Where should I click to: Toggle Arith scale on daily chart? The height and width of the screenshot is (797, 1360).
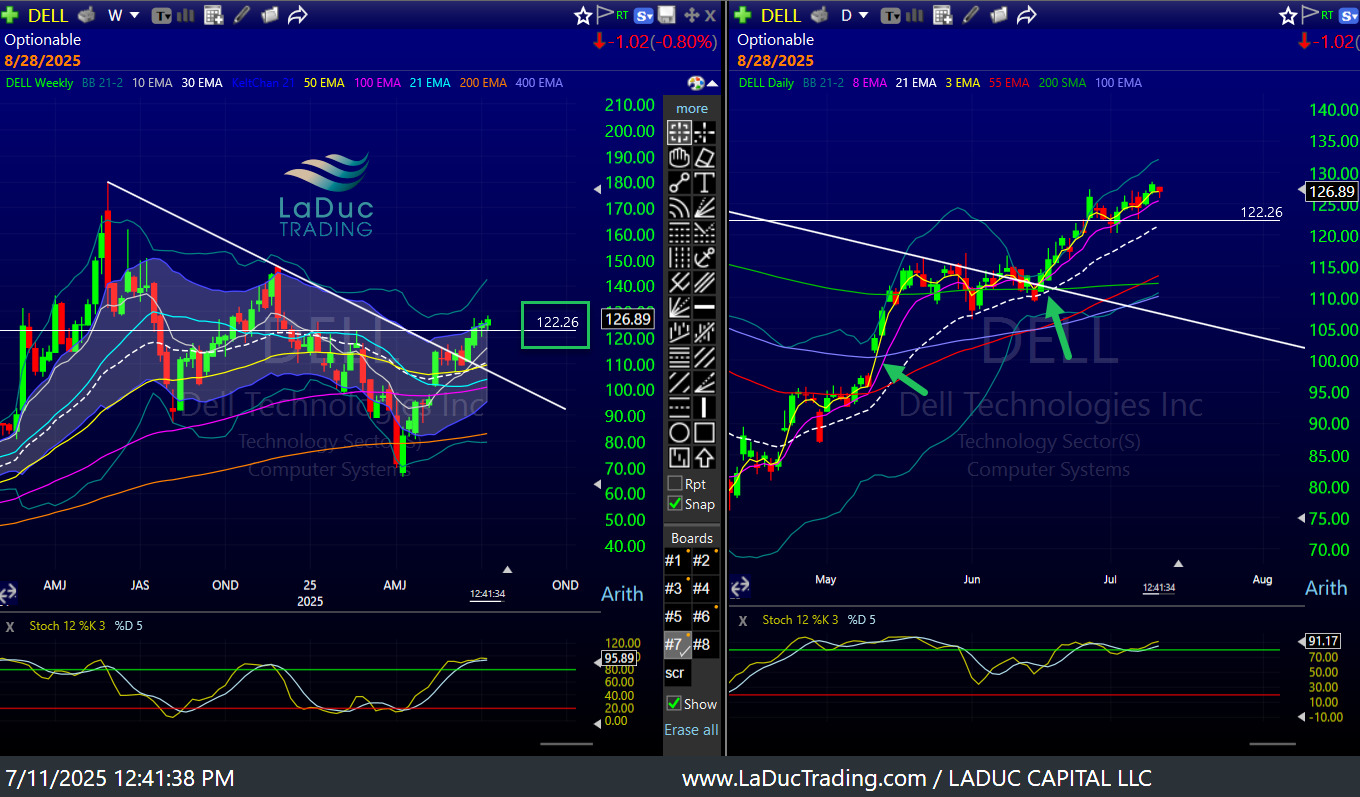coord(1326,588)
